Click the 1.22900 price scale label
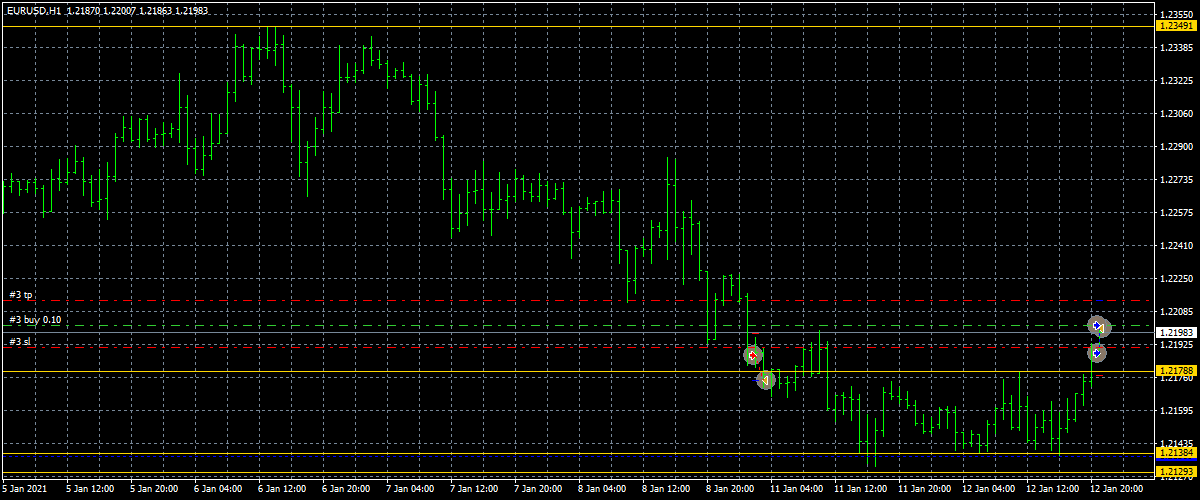 pyautogui.click(x=1174, y=147)
